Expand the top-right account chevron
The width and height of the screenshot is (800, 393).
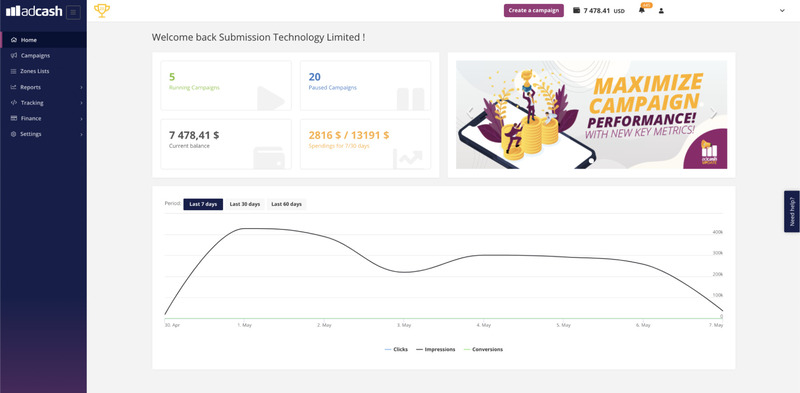782,11
